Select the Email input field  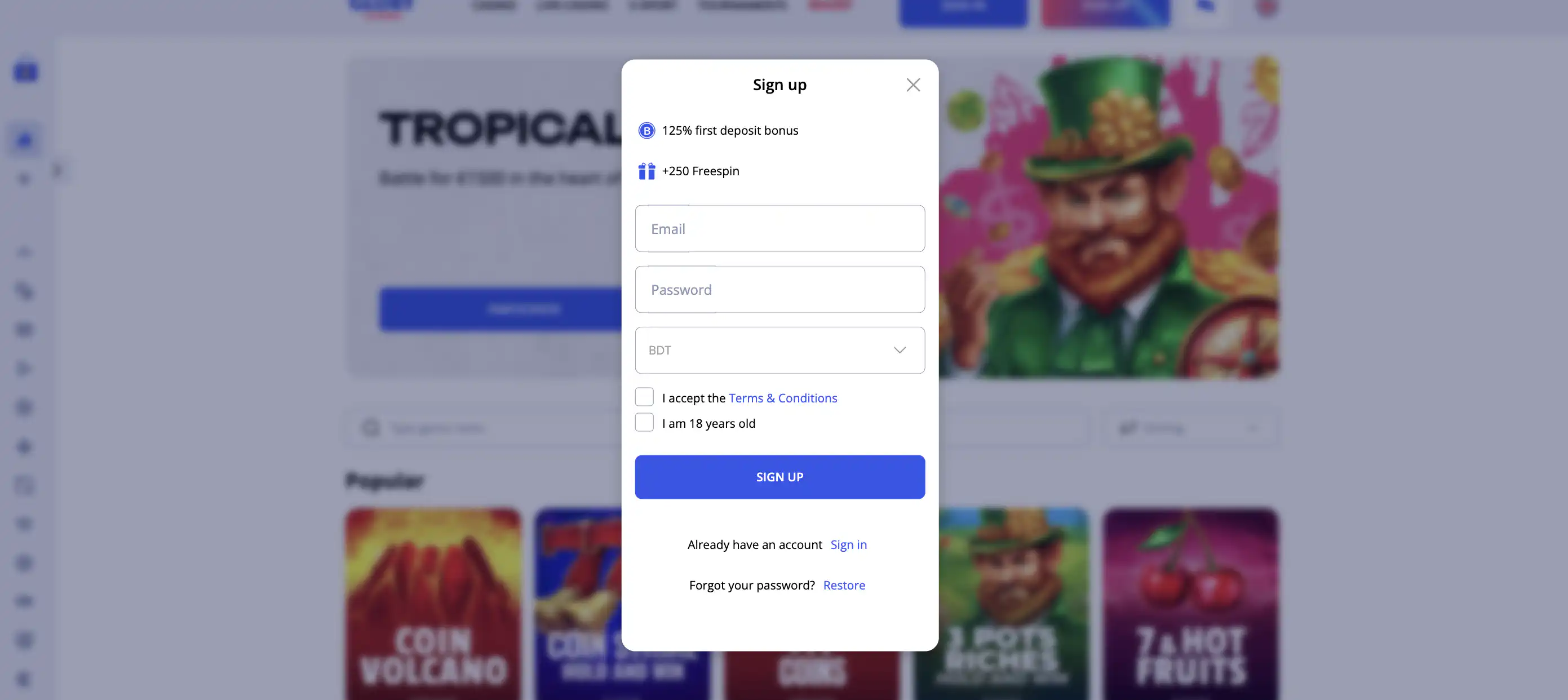click(780, 228)
